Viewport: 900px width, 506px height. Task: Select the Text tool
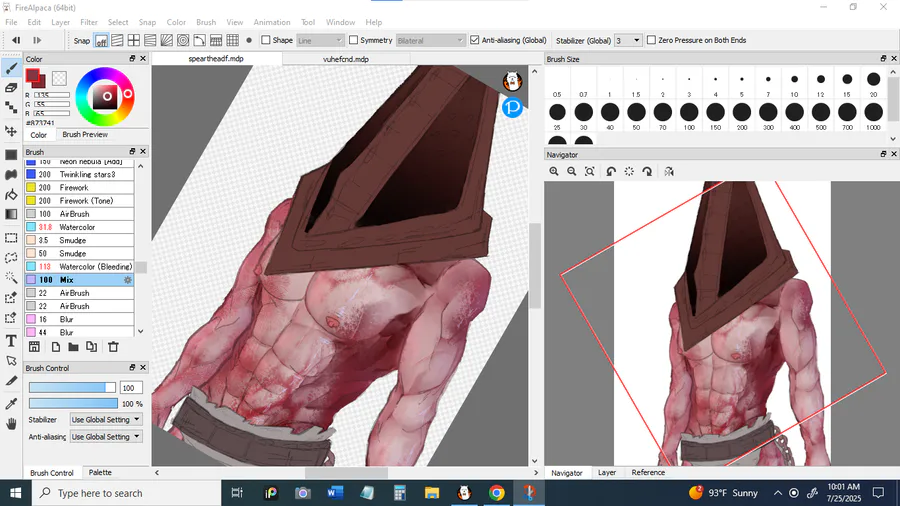tap(11, 341)
